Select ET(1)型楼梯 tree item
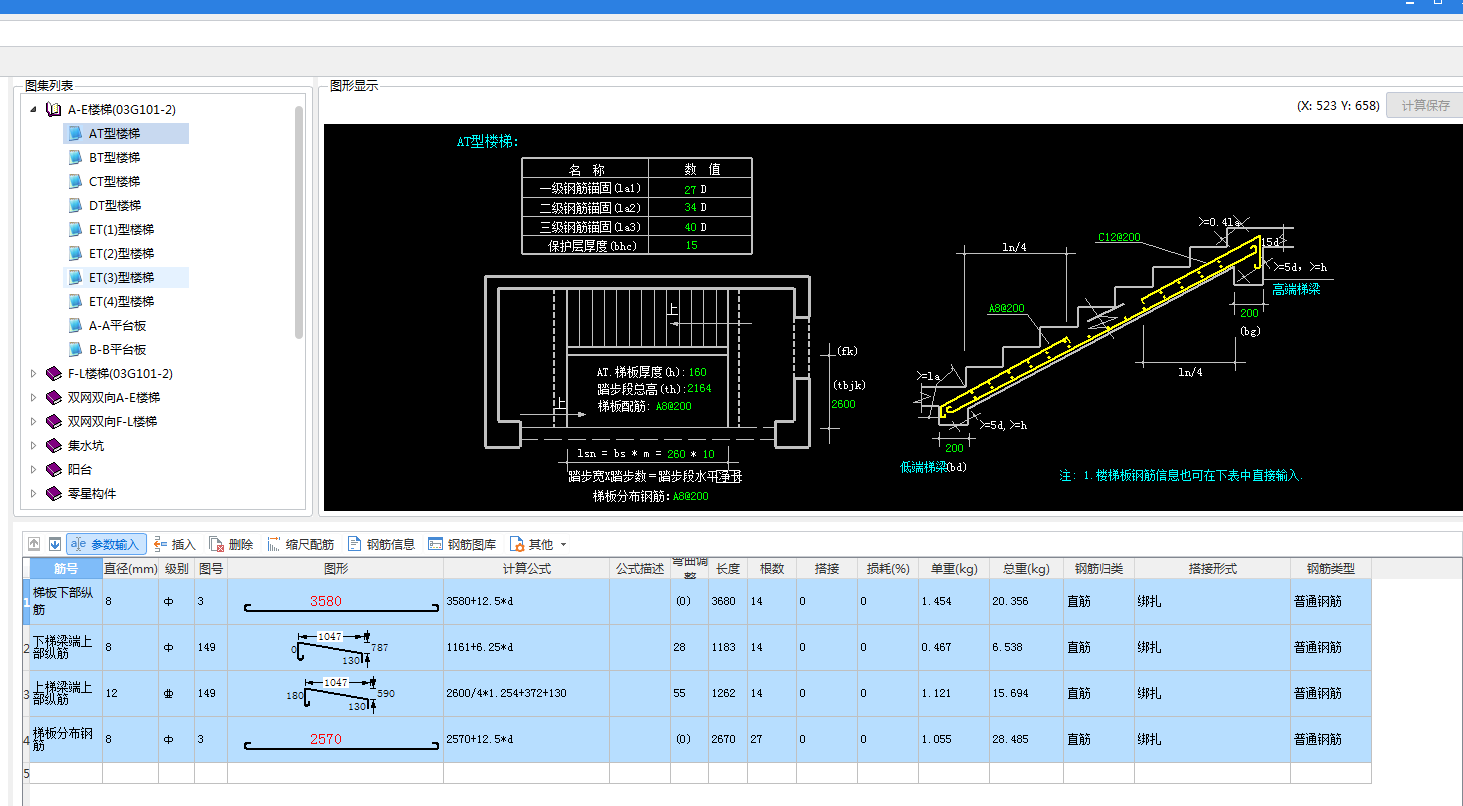The height and width of the screenshot is (806, 1463). 121,230
